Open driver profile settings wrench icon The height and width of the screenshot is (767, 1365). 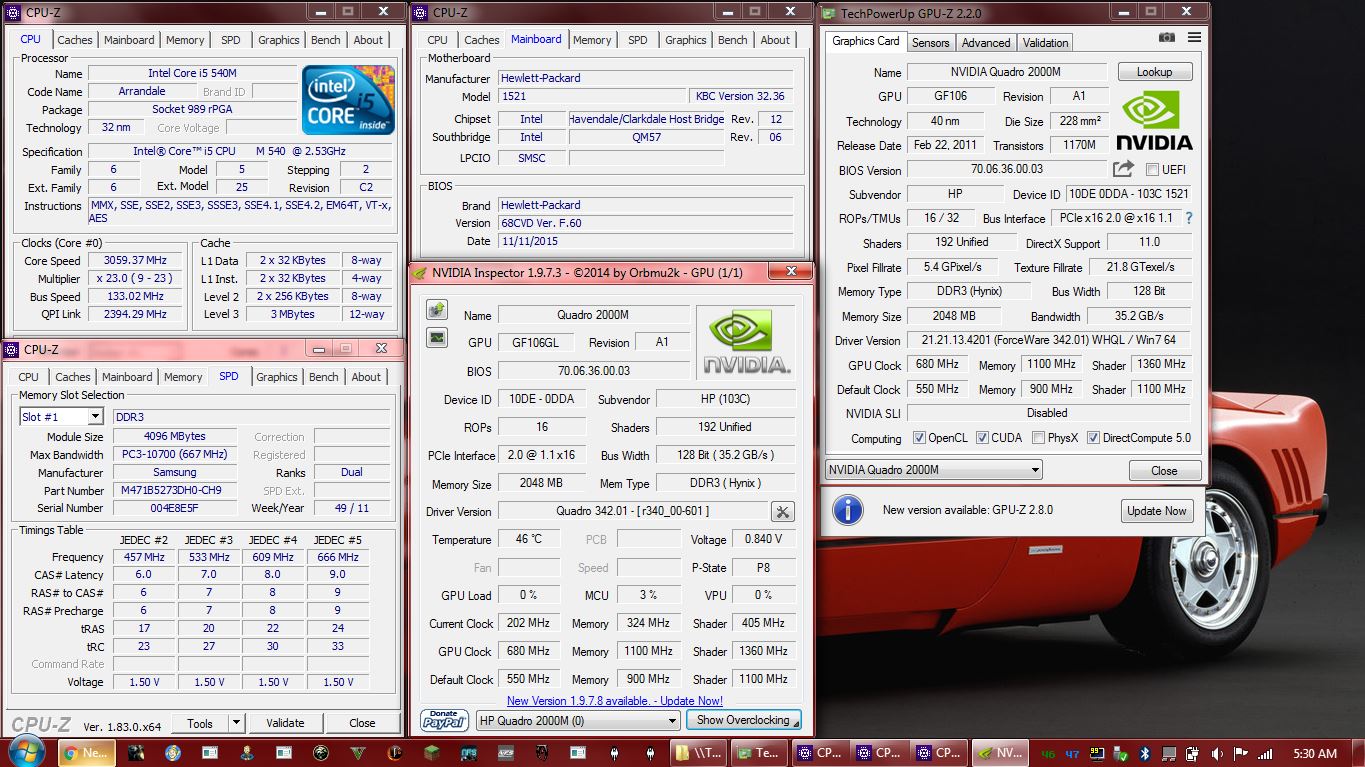pos(782,512)
